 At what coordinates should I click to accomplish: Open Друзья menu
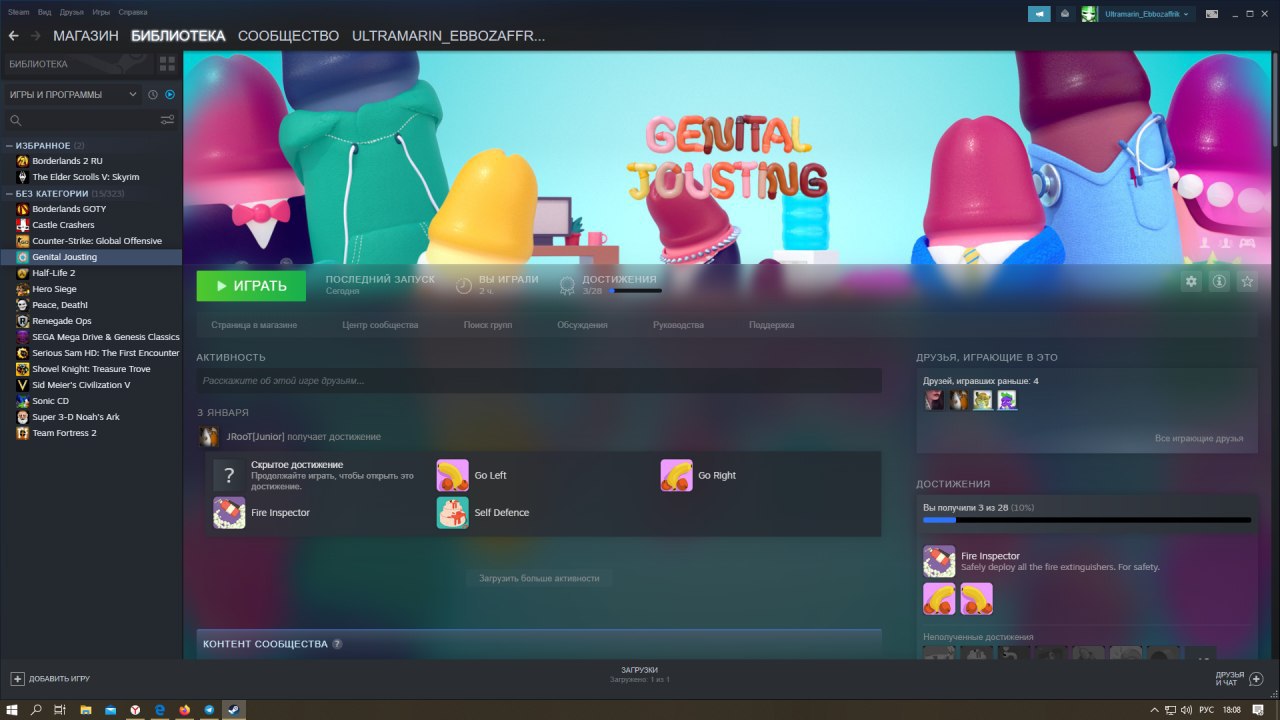(x=72, y=12)
